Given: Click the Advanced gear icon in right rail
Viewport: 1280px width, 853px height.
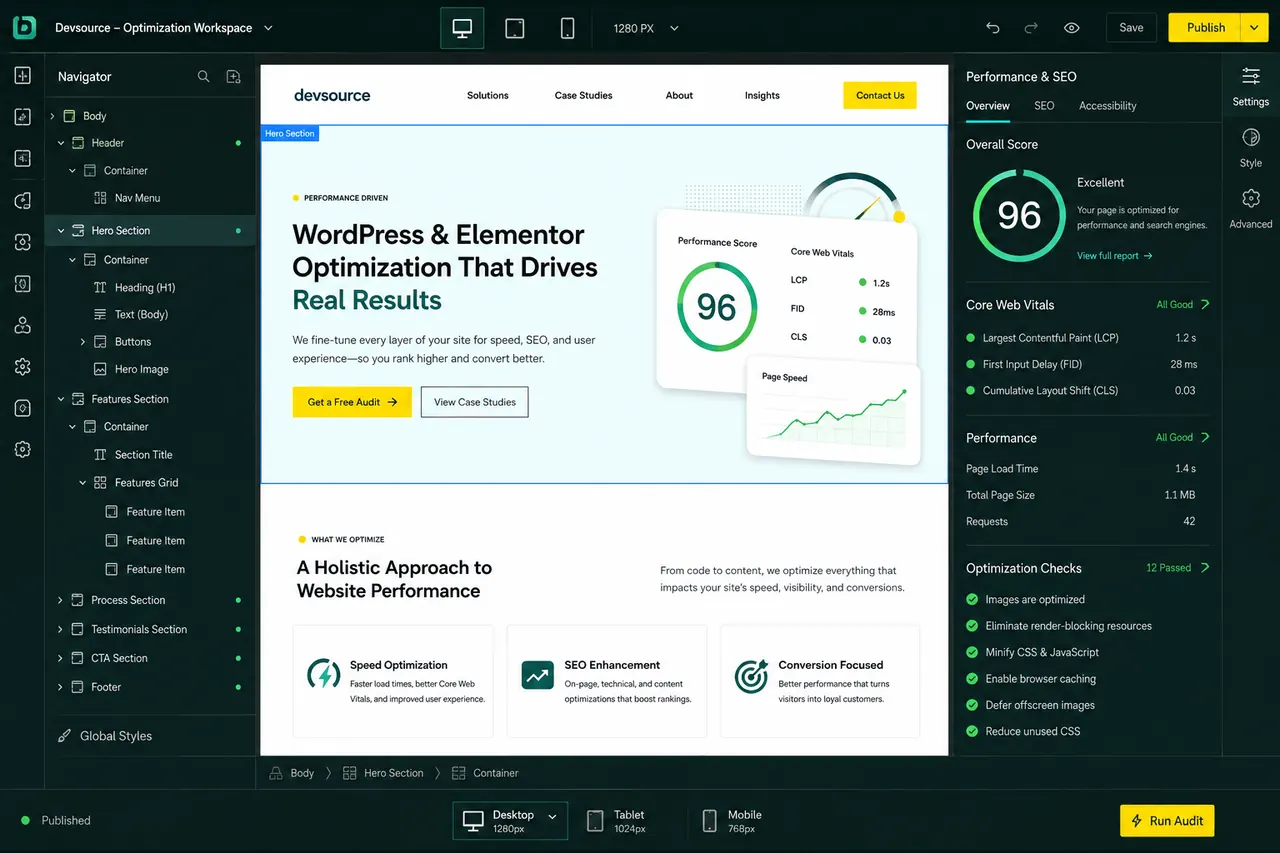Looking at the screenshot, I should pos(1250,198).
